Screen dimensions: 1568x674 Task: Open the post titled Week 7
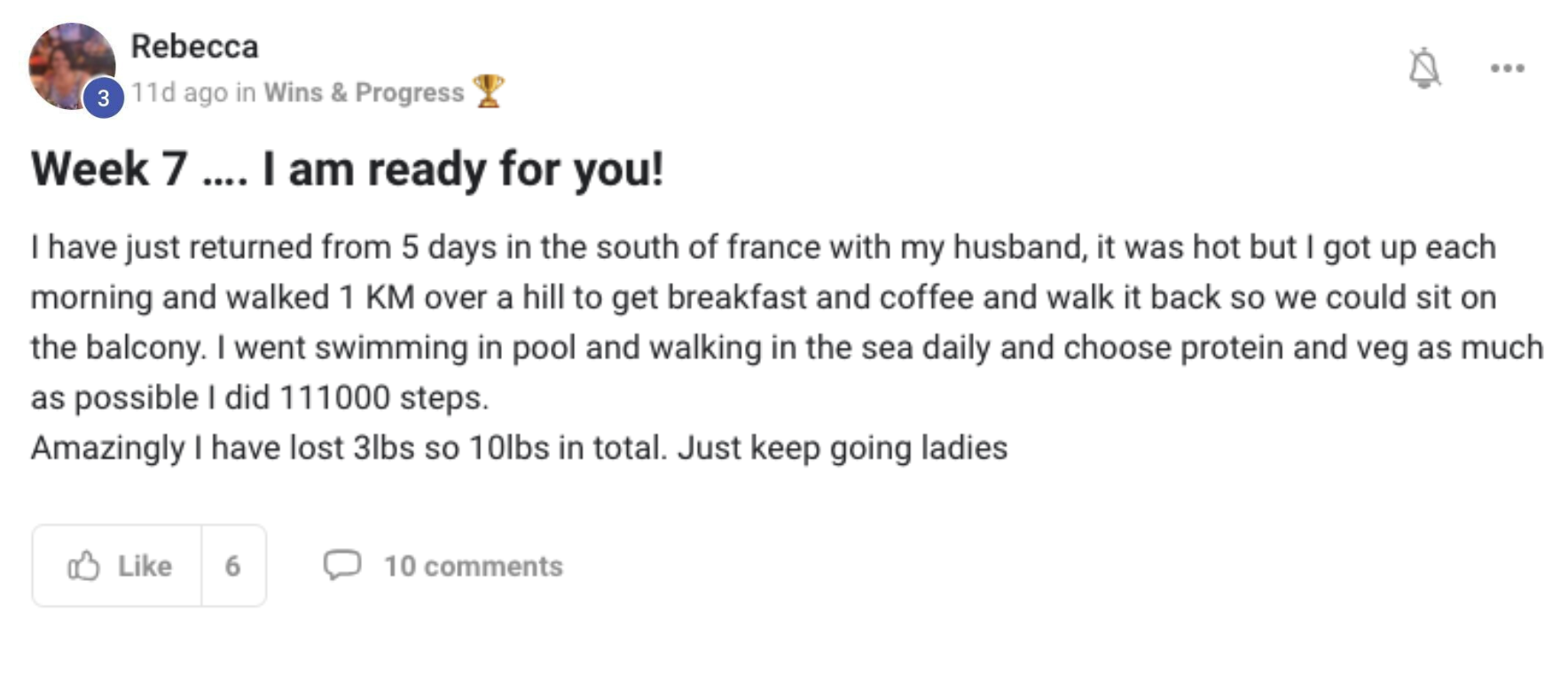pos(347,168)
